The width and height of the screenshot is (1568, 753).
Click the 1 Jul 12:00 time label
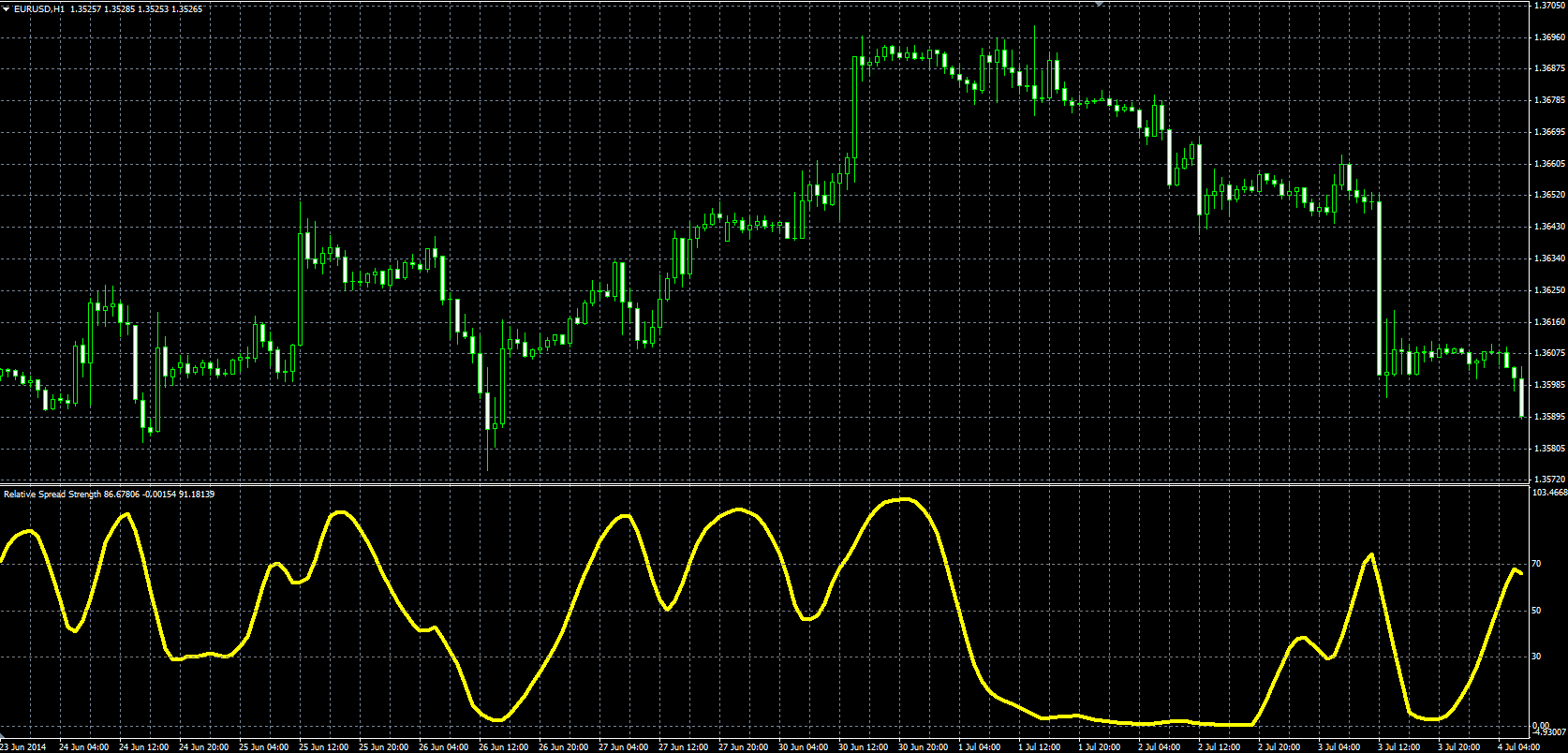[x=1042, y=747]
